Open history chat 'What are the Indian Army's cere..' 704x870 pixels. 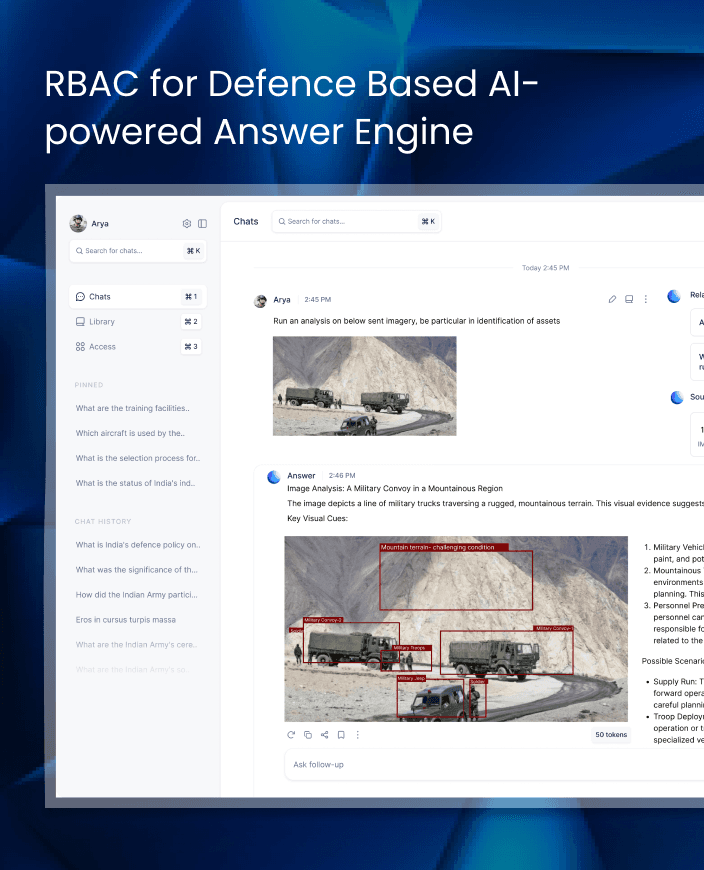click(136, 645)
